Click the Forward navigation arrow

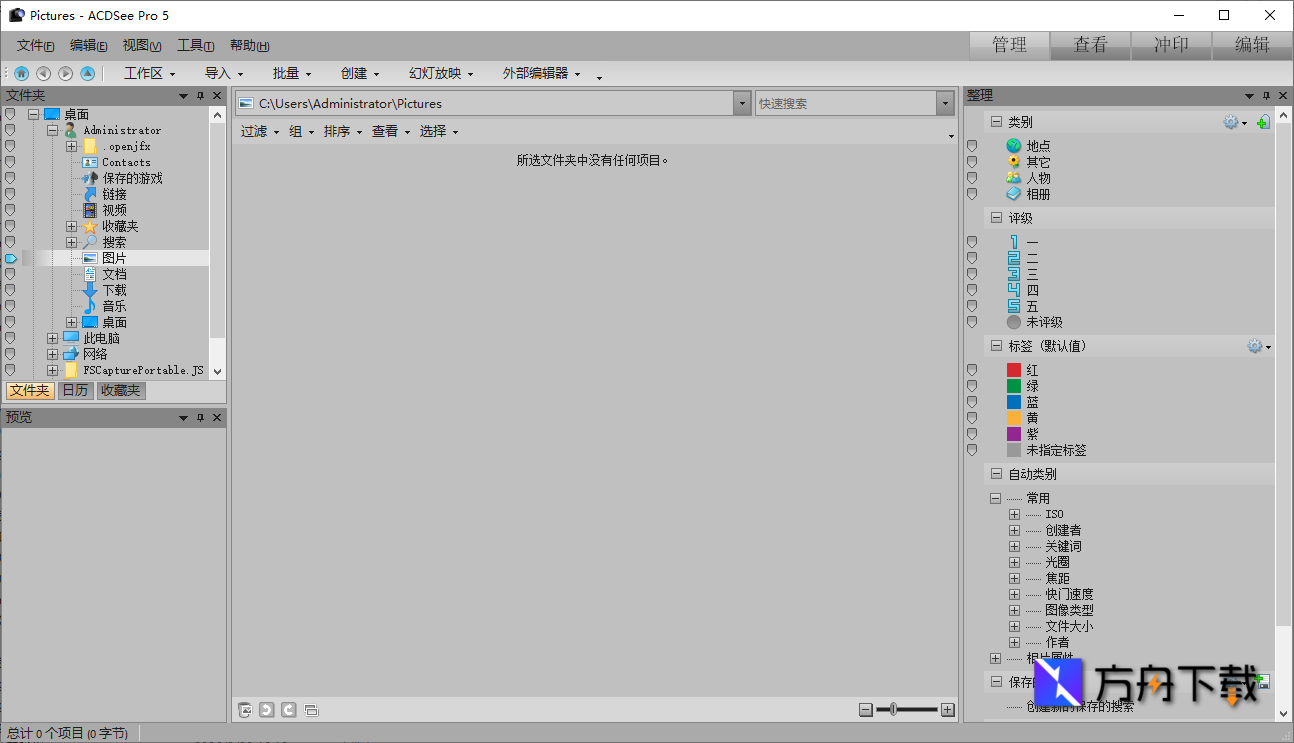65,73
